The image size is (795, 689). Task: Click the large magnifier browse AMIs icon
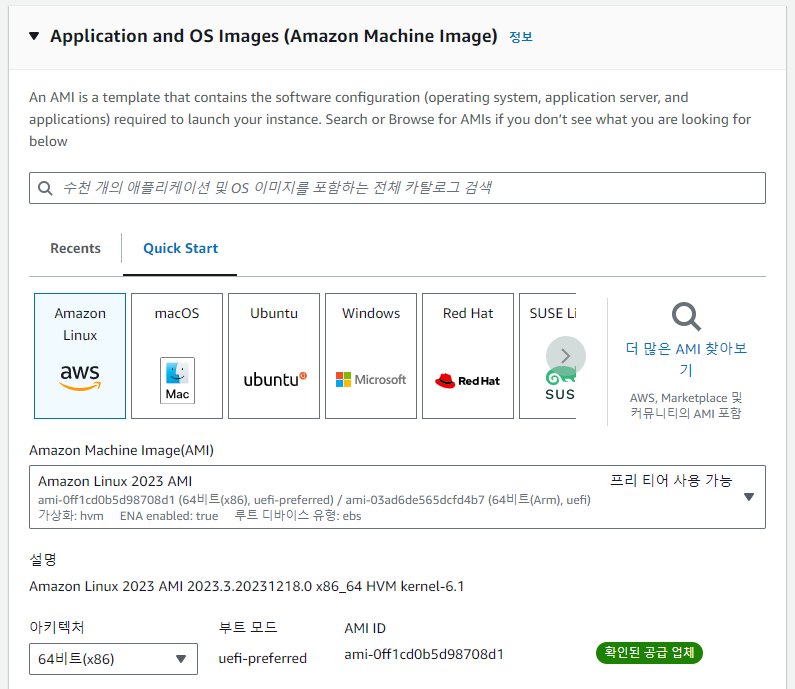coord(686,316)
